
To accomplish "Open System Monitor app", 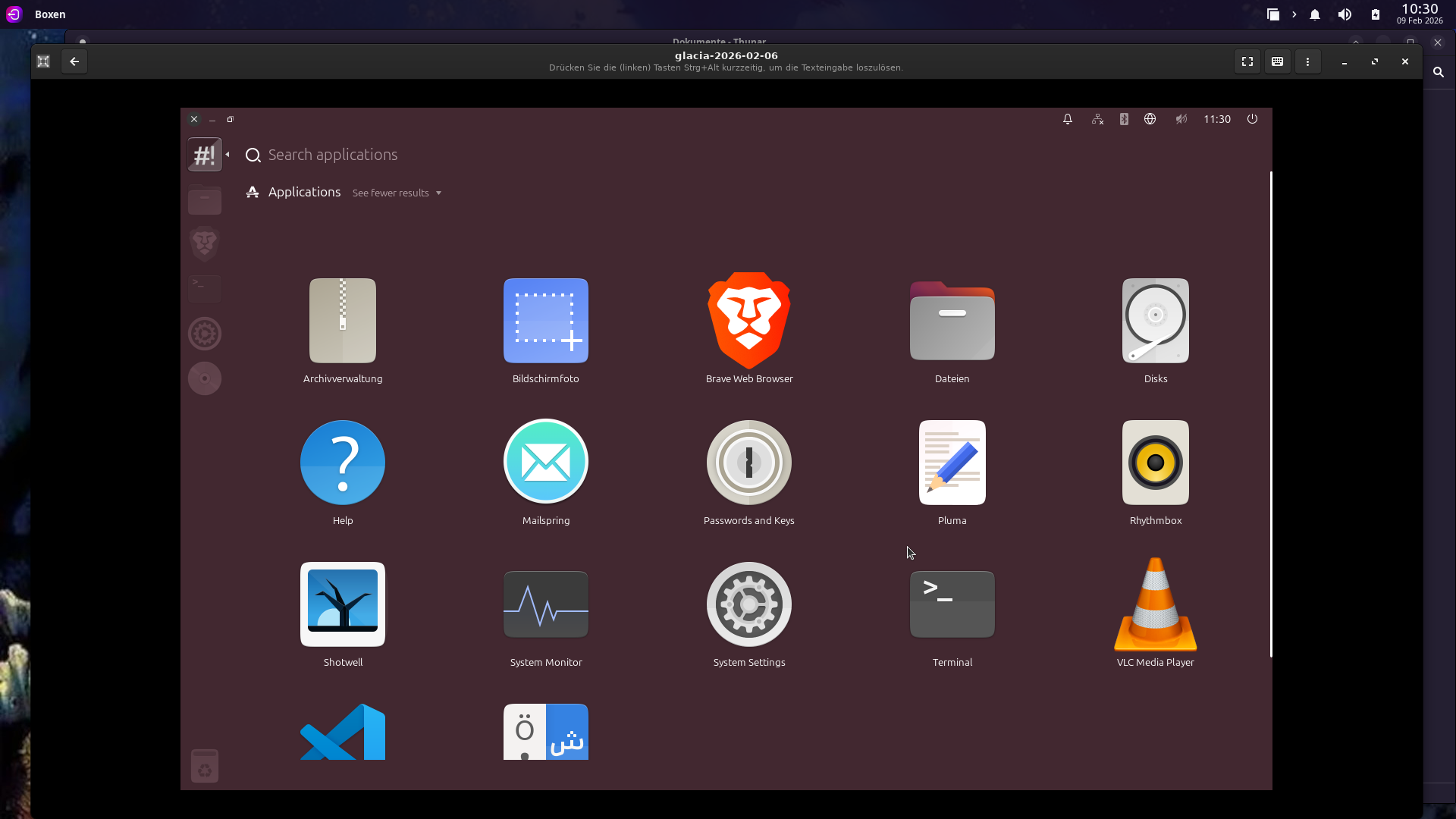I will 545,604.
